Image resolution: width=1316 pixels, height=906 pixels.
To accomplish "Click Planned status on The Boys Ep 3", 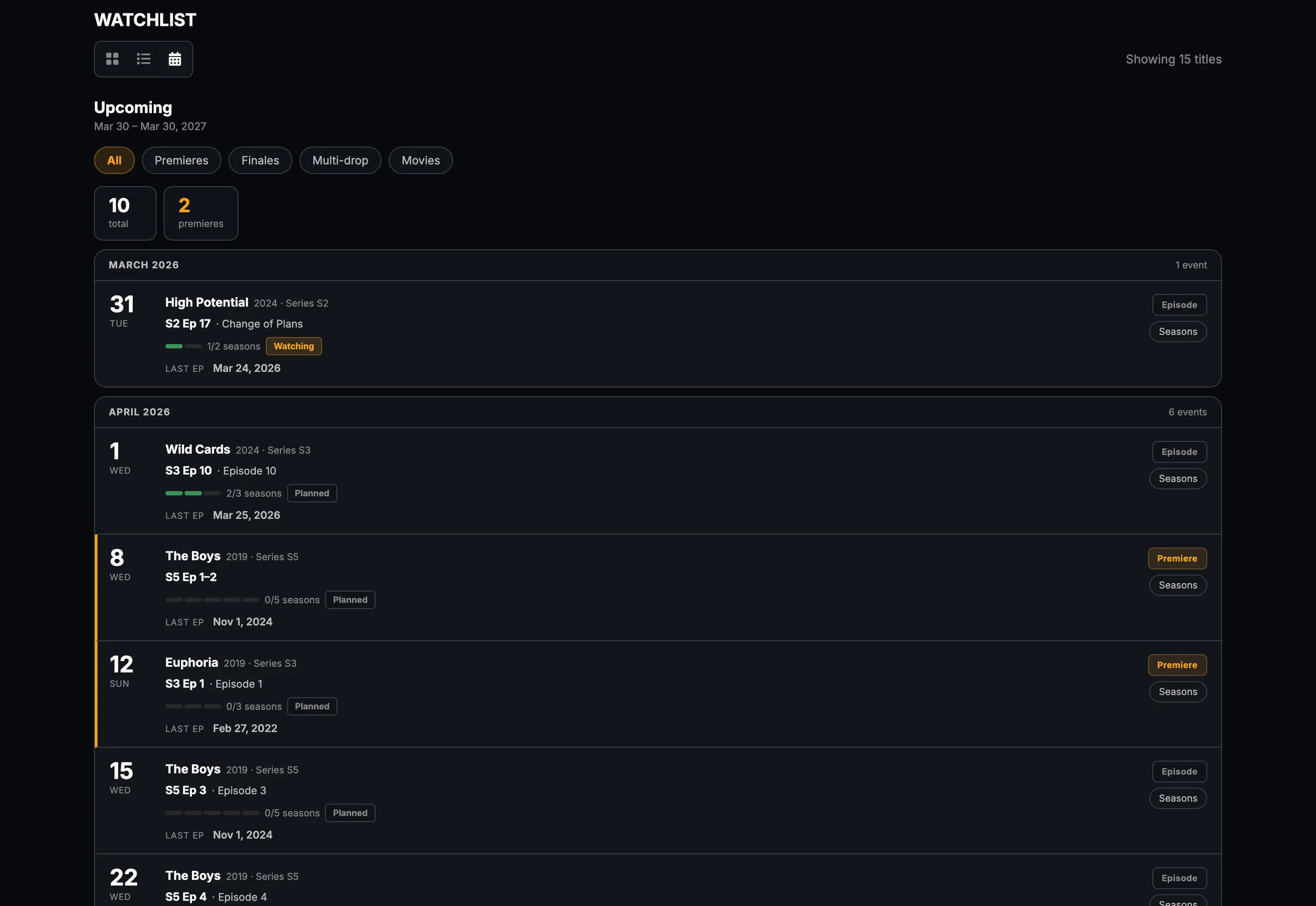I will click(350, 813).
